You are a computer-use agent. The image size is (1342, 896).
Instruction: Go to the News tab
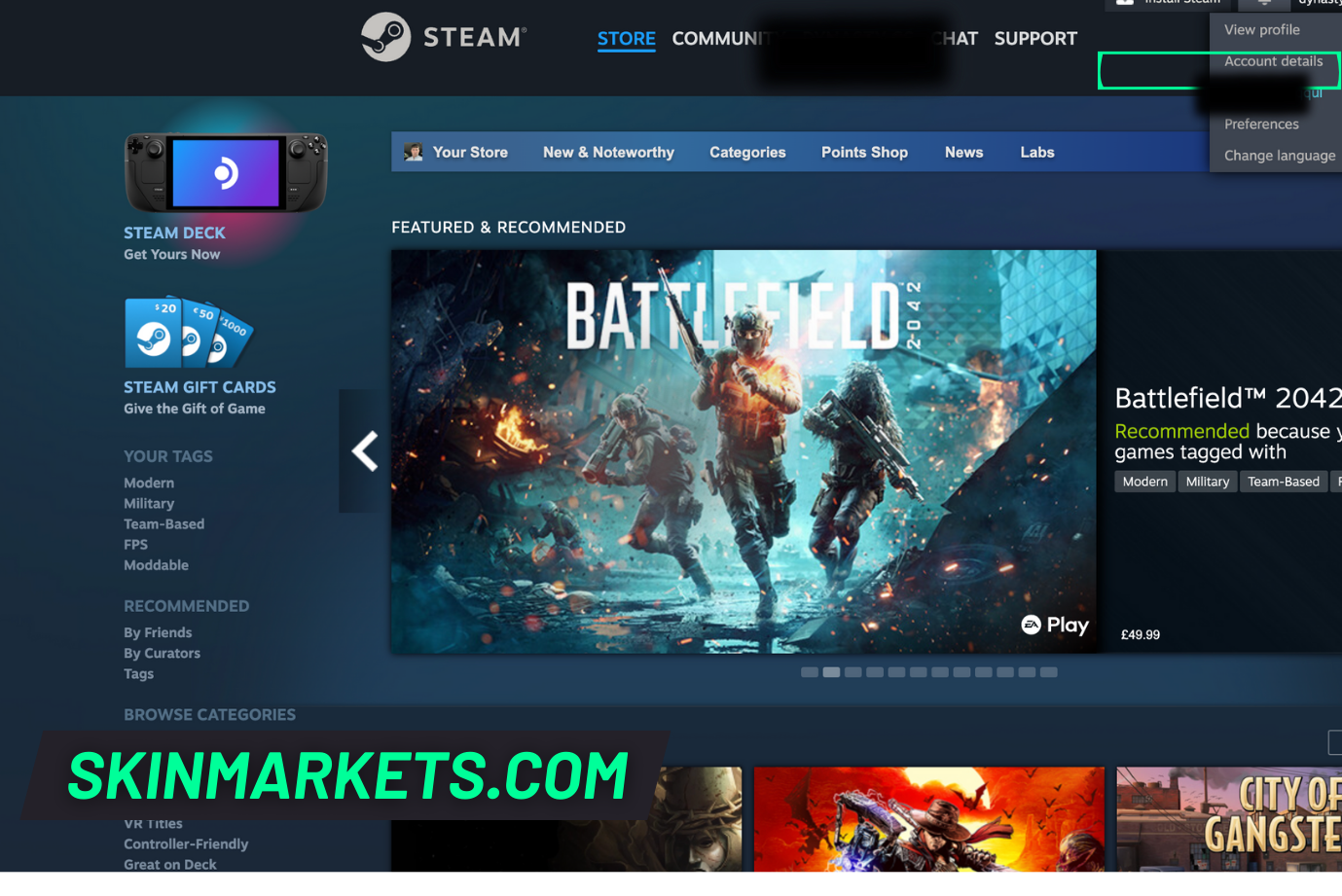(963, 153)
